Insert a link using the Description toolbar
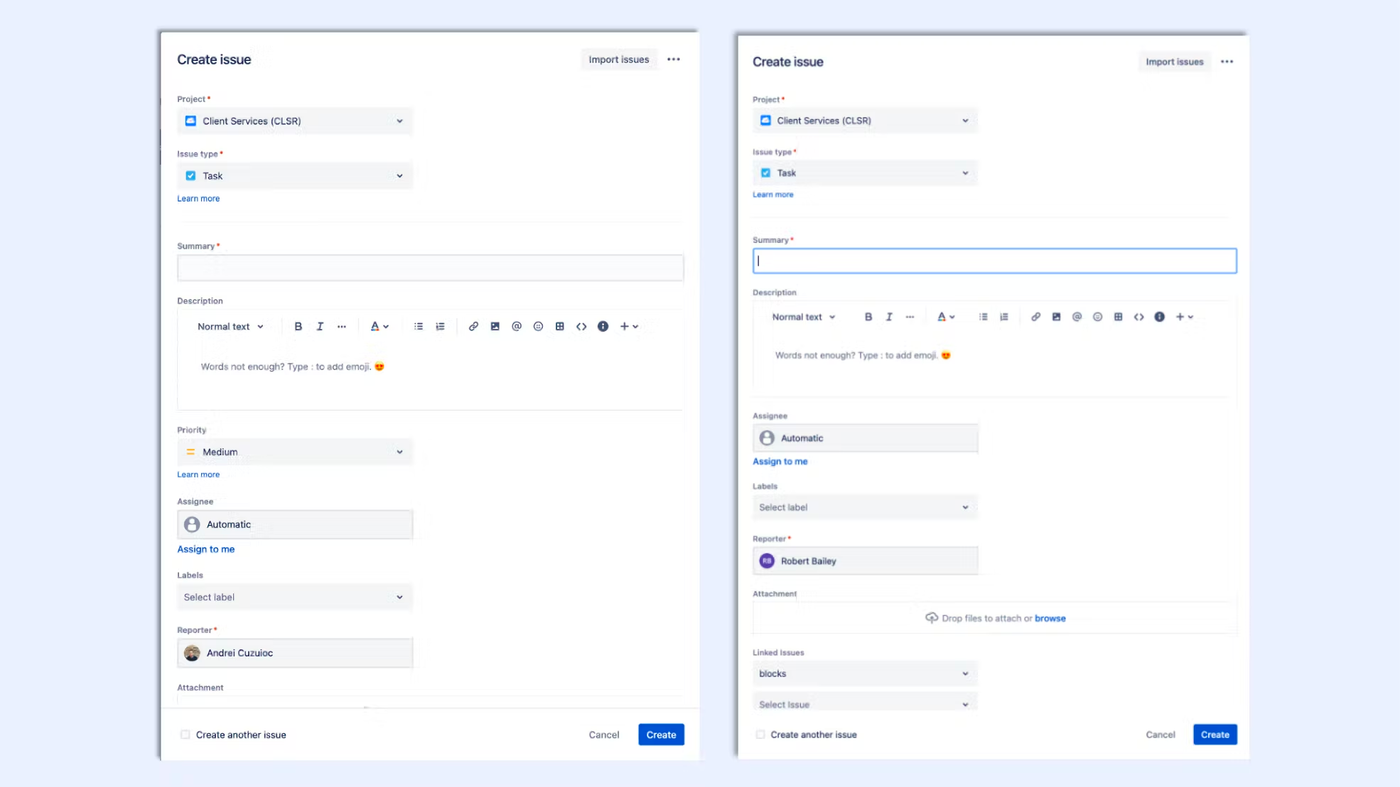This screenshot has height=787, width=1400. 473,326
